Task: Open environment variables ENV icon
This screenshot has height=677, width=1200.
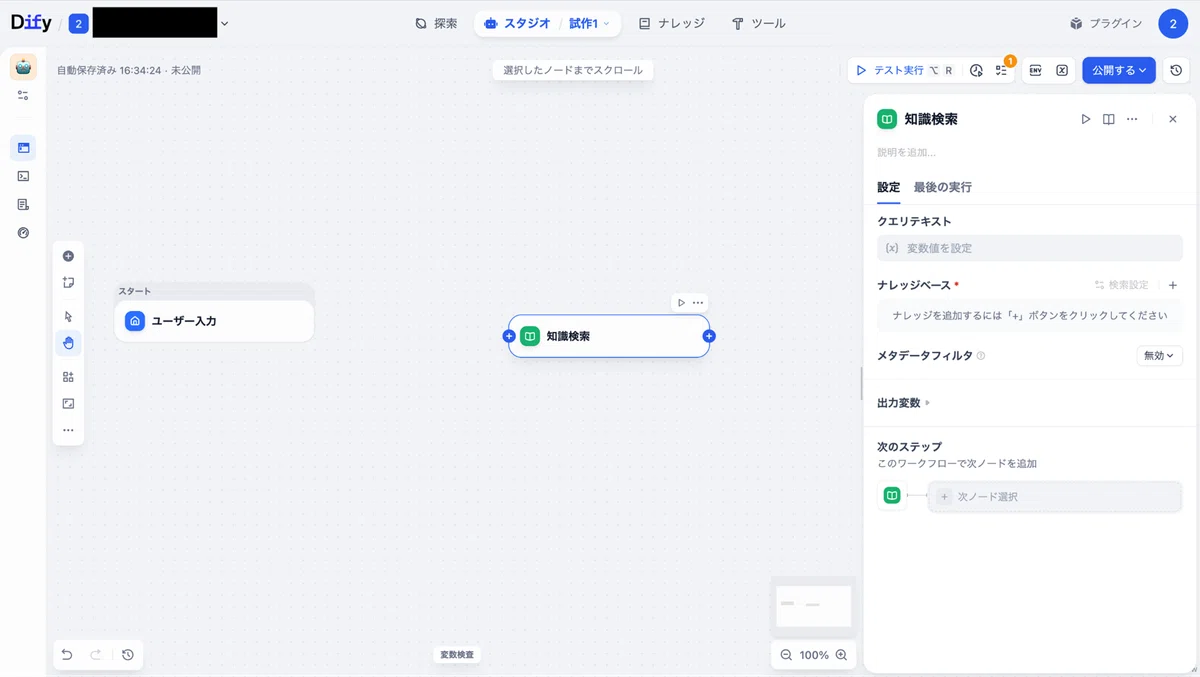Action: click(1035, 71)
